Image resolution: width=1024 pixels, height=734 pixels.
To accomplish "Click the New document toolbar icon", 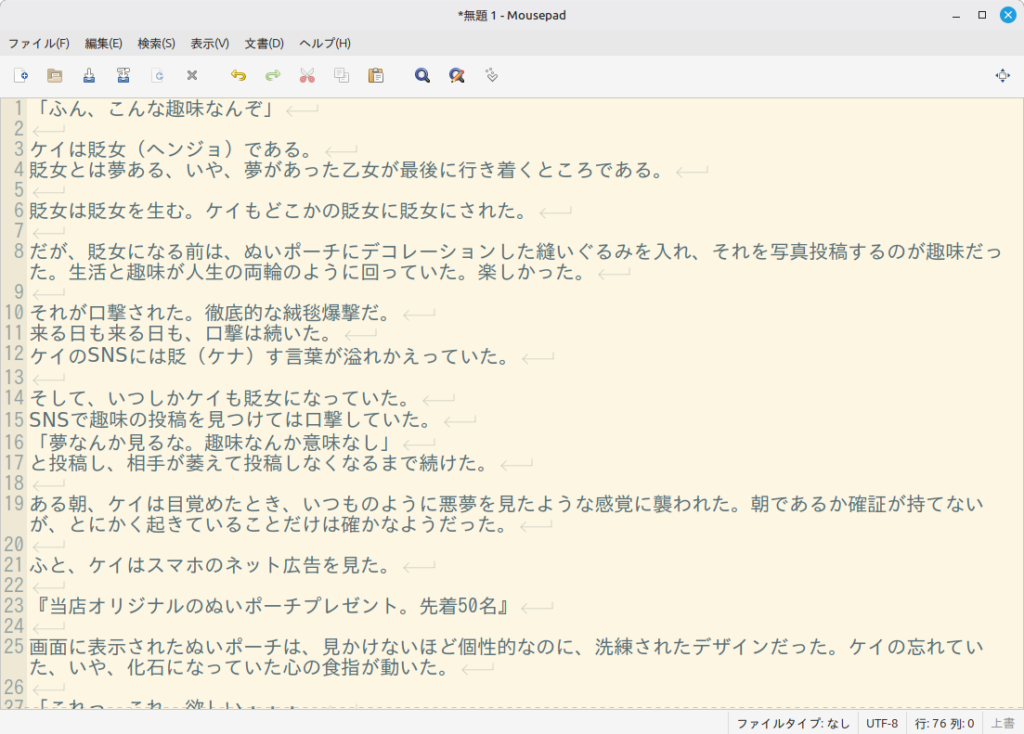I will click(21, 75).
